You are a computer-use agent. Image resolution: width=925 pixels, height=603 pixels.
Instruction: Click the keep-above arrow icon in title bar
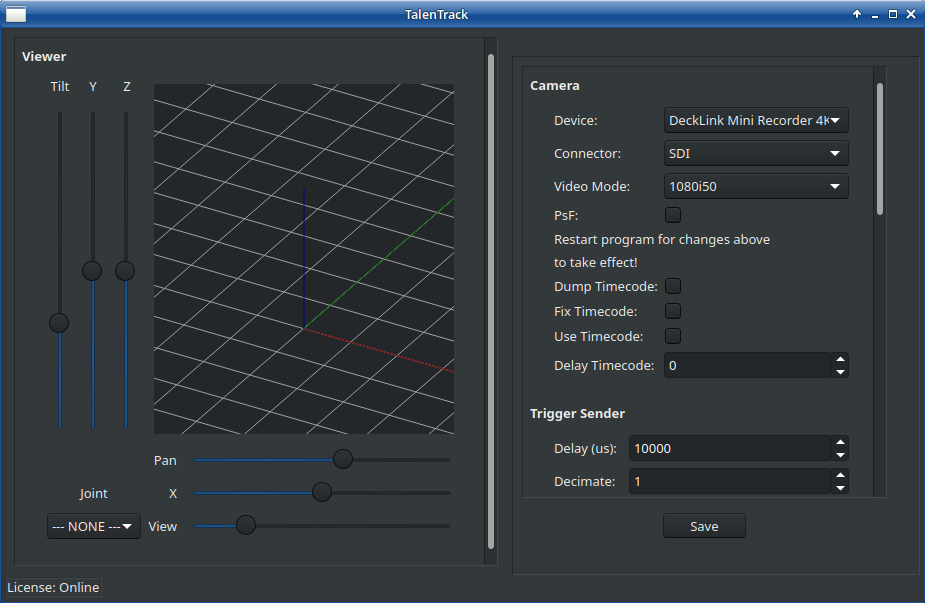coord(857,14)
